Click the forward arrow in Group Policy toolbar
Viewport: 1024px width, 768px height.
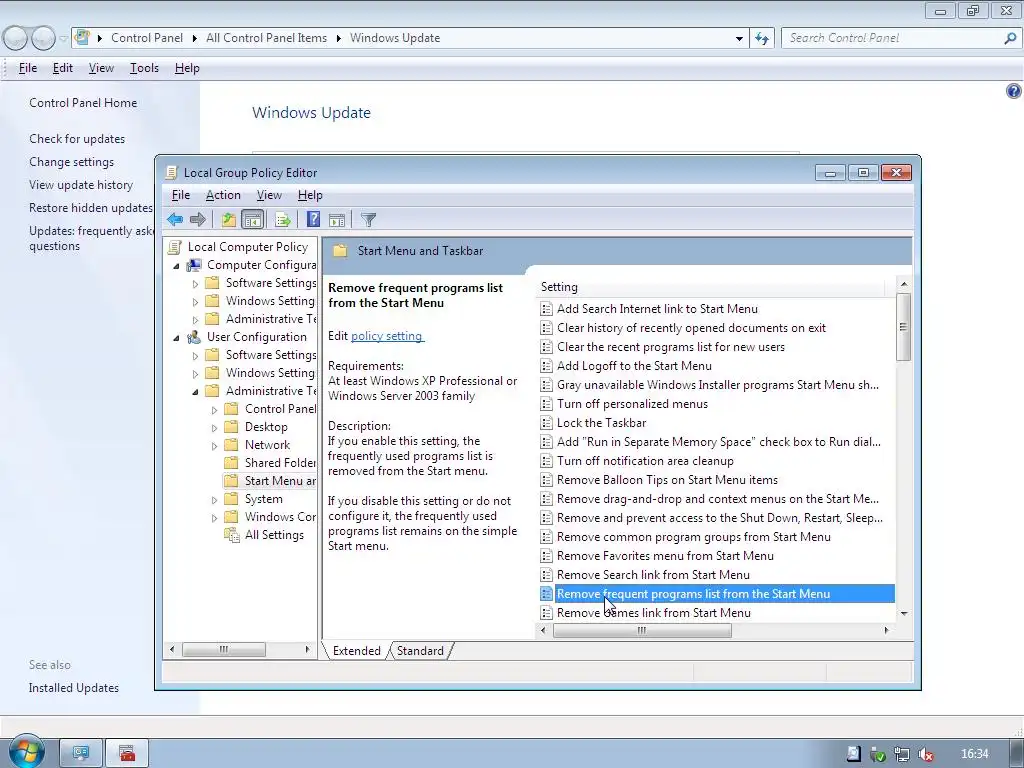[197, 219]
